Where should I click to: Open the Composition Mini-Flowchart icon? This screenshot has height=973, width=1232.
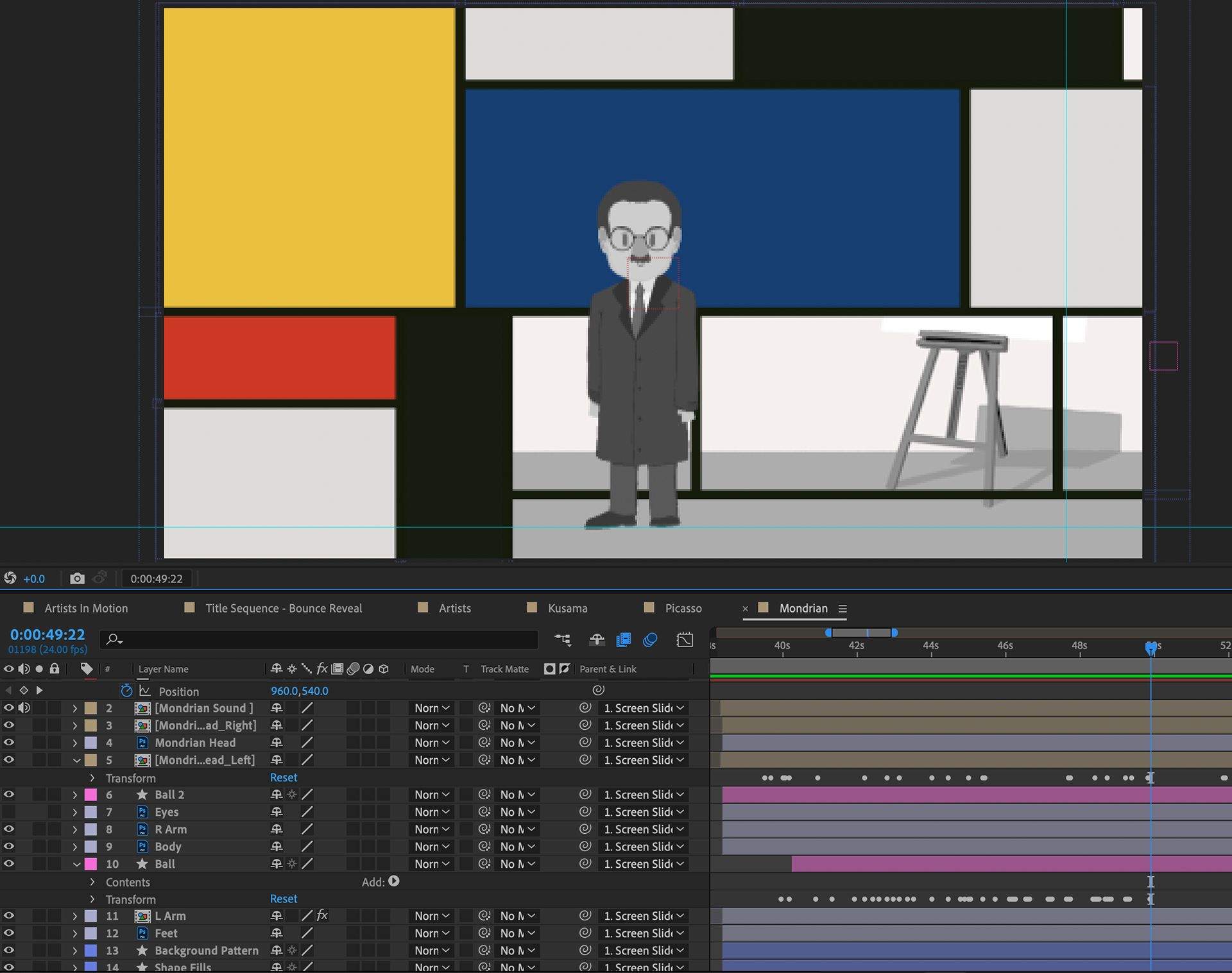coord(563,639)
